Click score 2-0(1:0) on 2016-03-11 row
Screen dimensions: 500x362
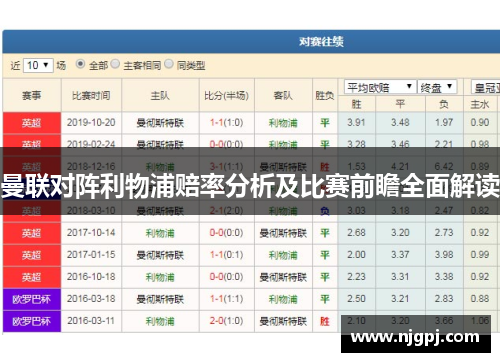pyautogui.click(x=227, y=321)
